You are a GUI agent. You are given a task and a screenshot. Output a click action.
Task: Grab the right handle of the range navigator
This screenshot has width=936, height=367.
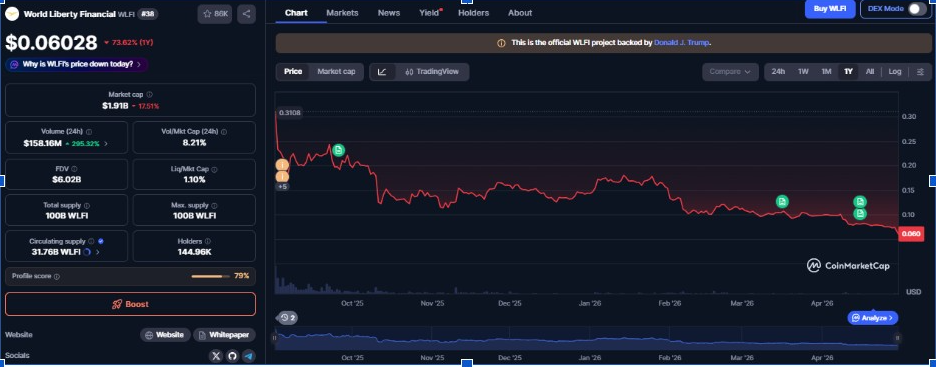tap(897, 338)
